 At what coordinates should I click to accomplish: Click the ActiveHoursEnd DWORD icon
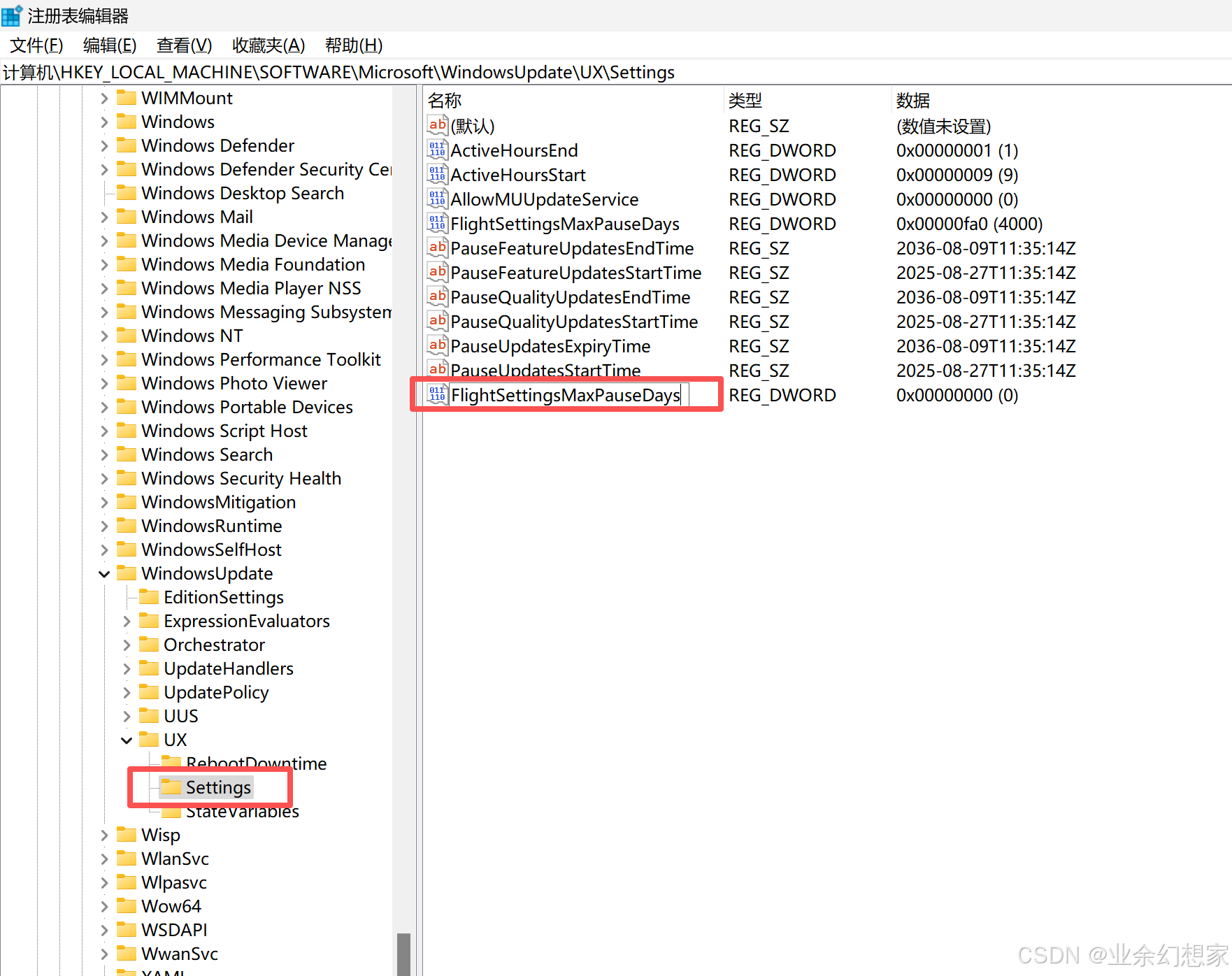click(437, 150)
